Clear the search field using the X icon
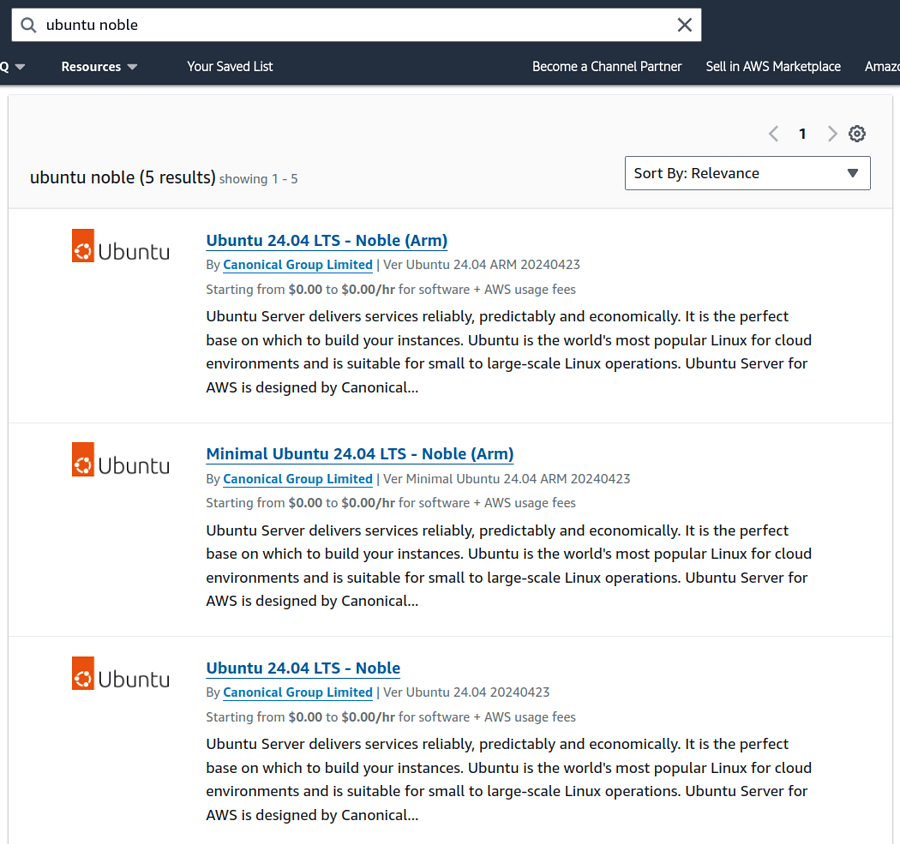 tap(684, 24)
